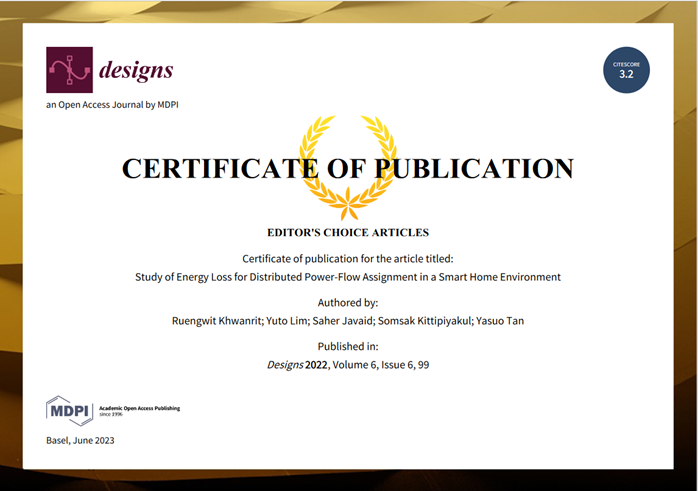Click the 'Basel, June 2023' date text
This screenshot has width=698, height=491.
pyautogui.click(x=80, y=440)
